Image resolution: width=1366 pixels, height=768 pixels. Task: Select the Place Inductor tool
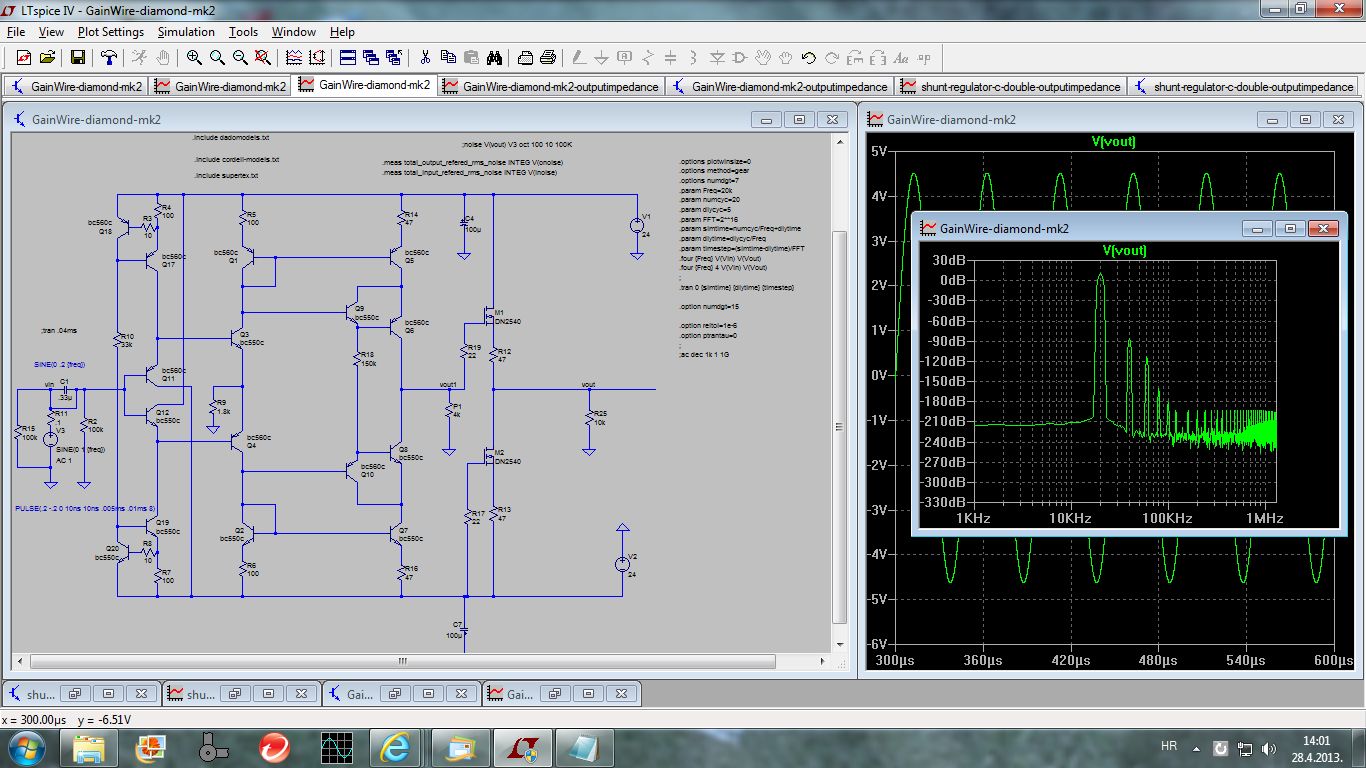694,58
